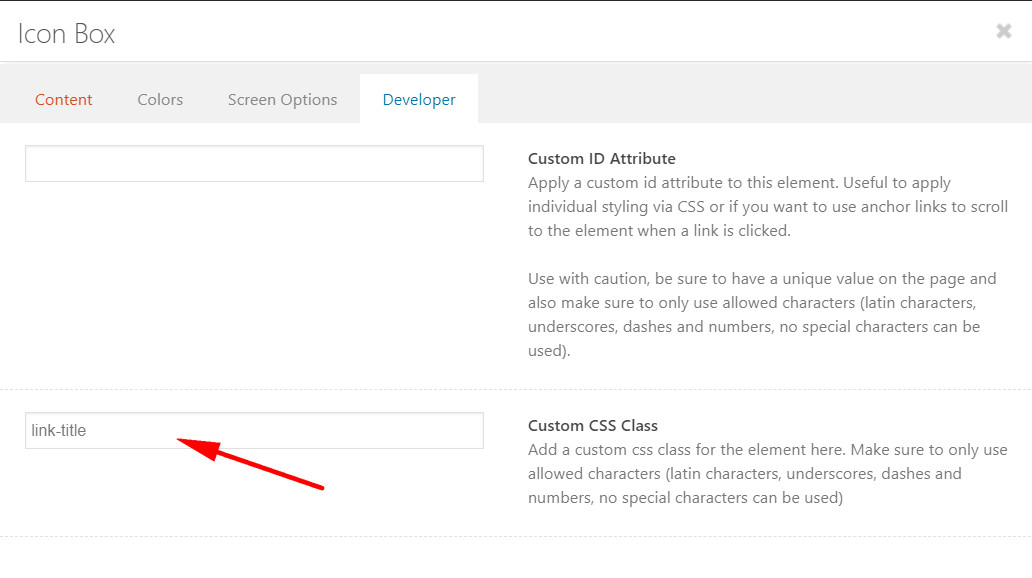Go to the Screen Options tab
This screenshot has width=1032, height=578.
click(282, 99)
